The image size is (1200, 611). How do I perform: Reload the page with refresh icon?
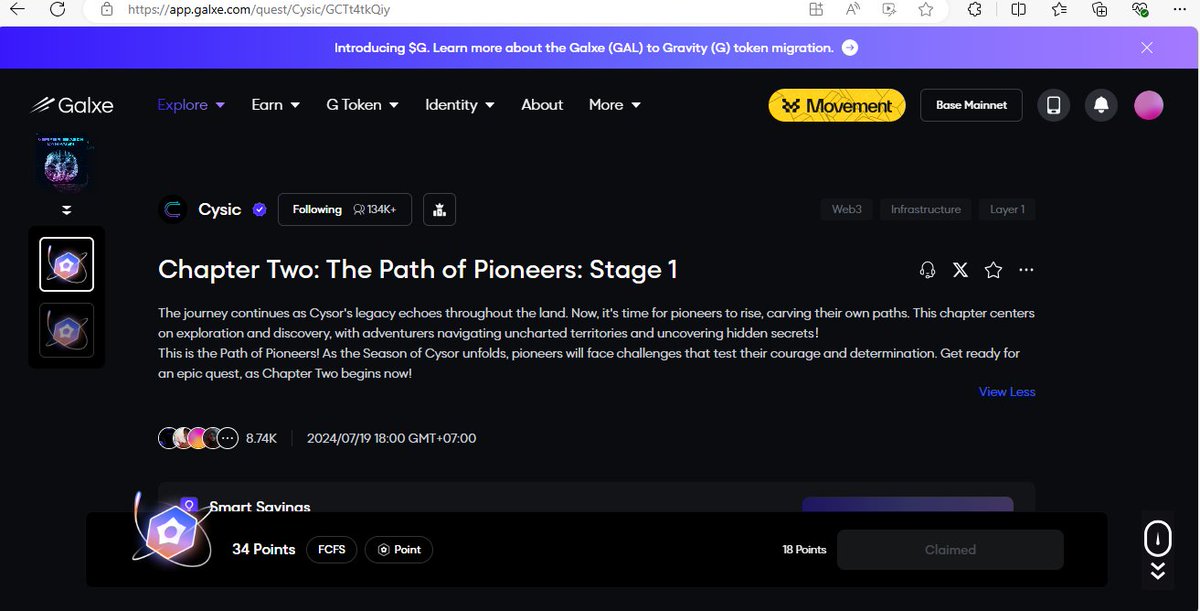tap(58, 9)
